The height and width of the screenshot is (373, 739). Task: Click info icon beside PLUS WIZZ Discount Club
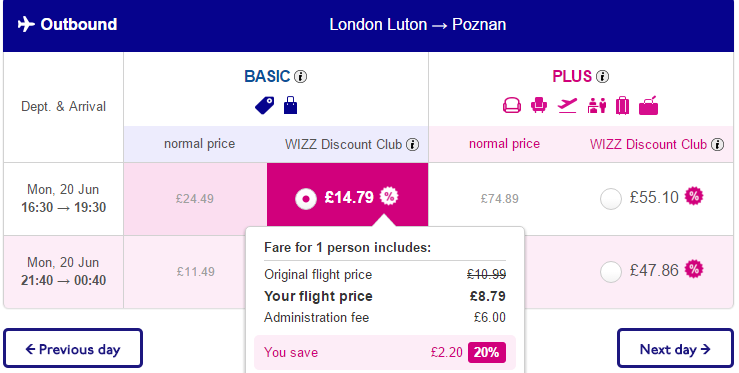(717, 144)
